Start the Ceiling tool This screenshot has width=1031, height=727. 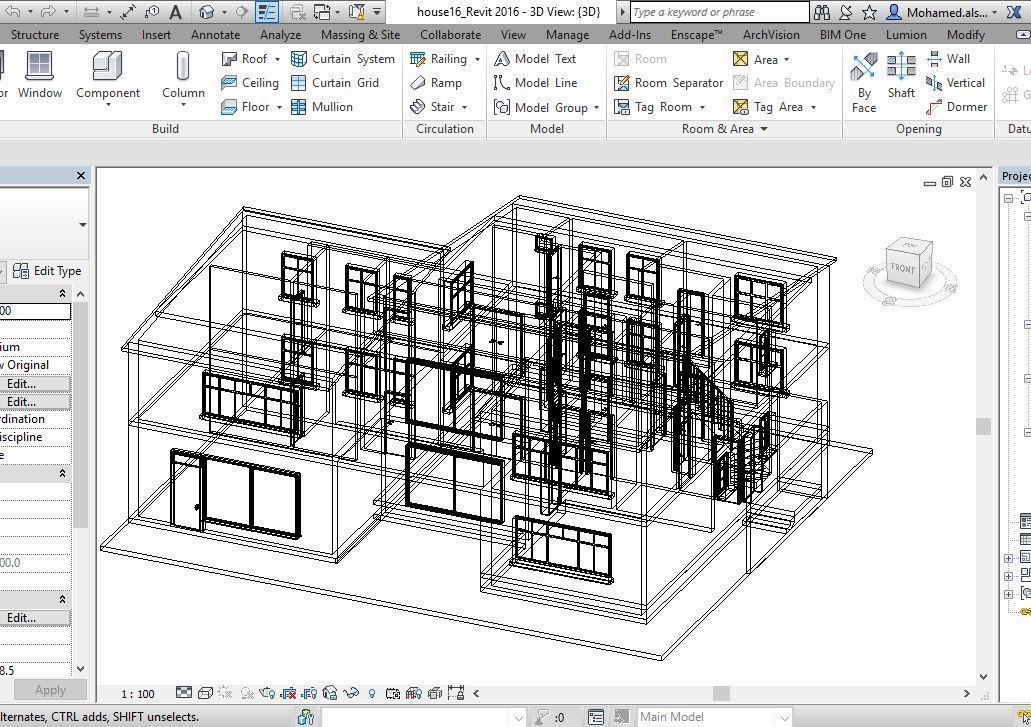(250, 83)
